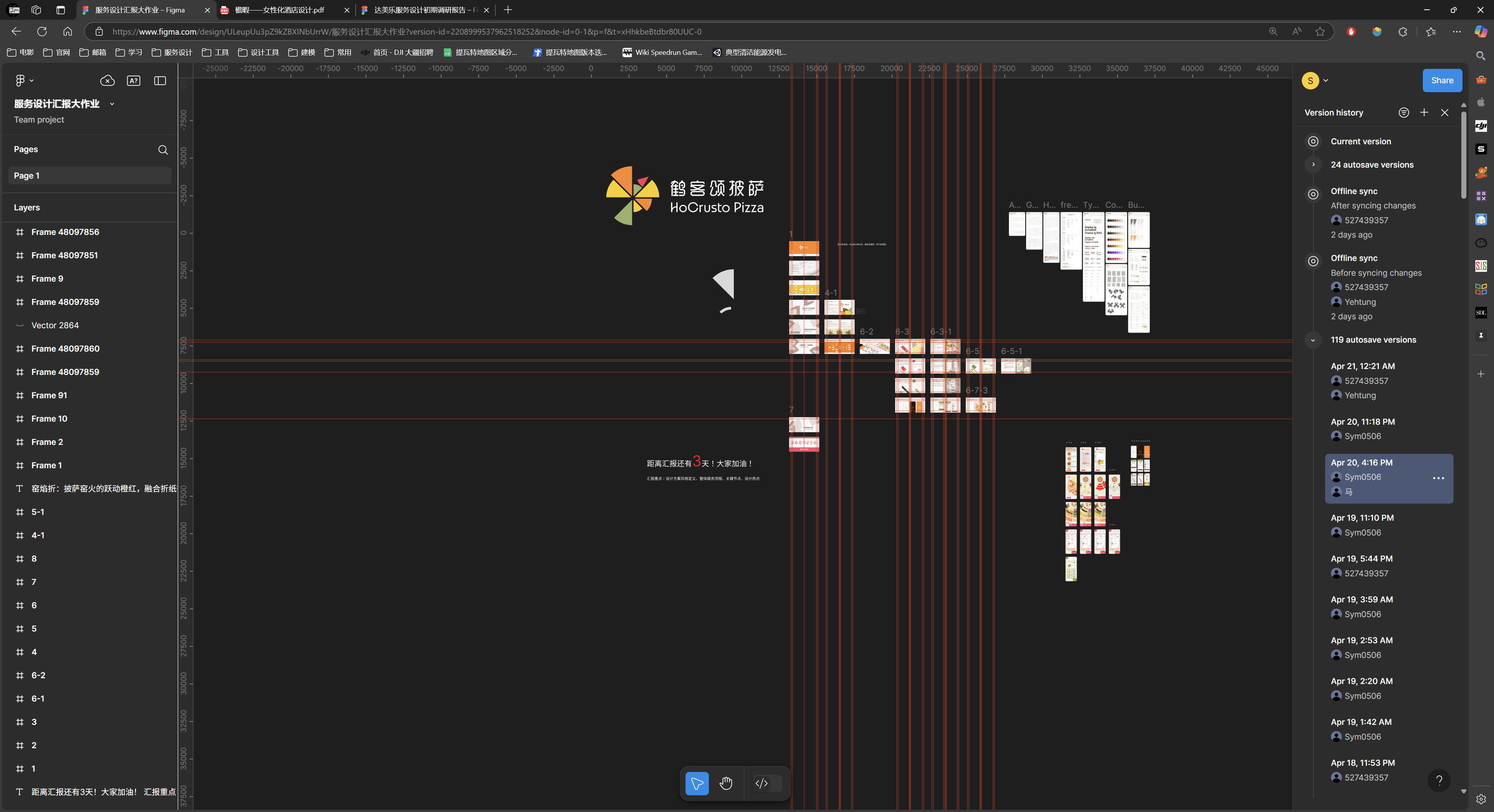This screenshot has height=812, width=1494.
Task: Switch to the 女性化酒店设计.pdf tab
Action: pyautogui.click(x=285, y=10)
